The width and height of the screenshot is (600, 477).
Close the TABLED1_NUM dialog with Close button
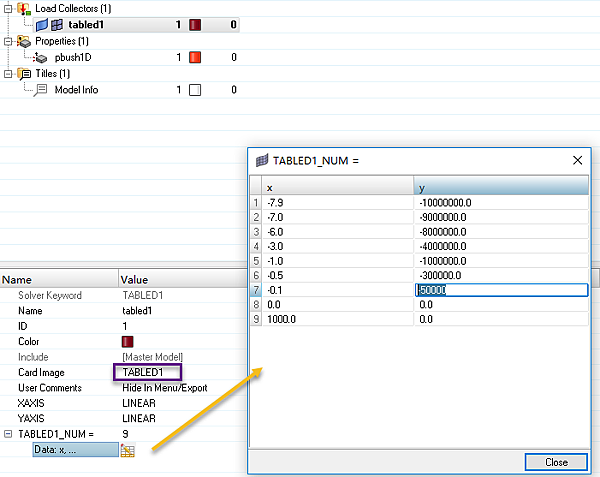(x=556, y=462)
